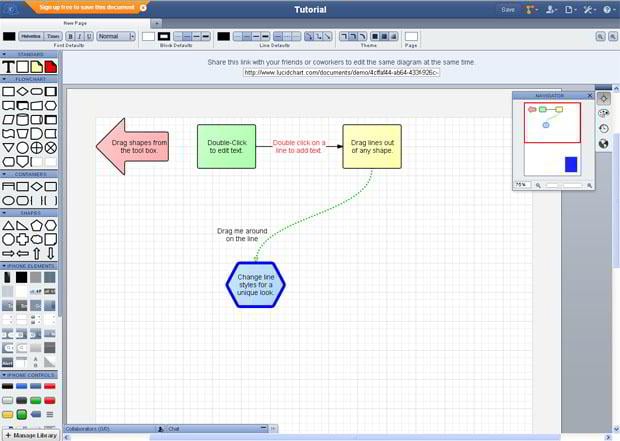The width and height of the screenshot is (620, 441).
Task: Open the revision history clock icon
Action: tap(604, 128)
